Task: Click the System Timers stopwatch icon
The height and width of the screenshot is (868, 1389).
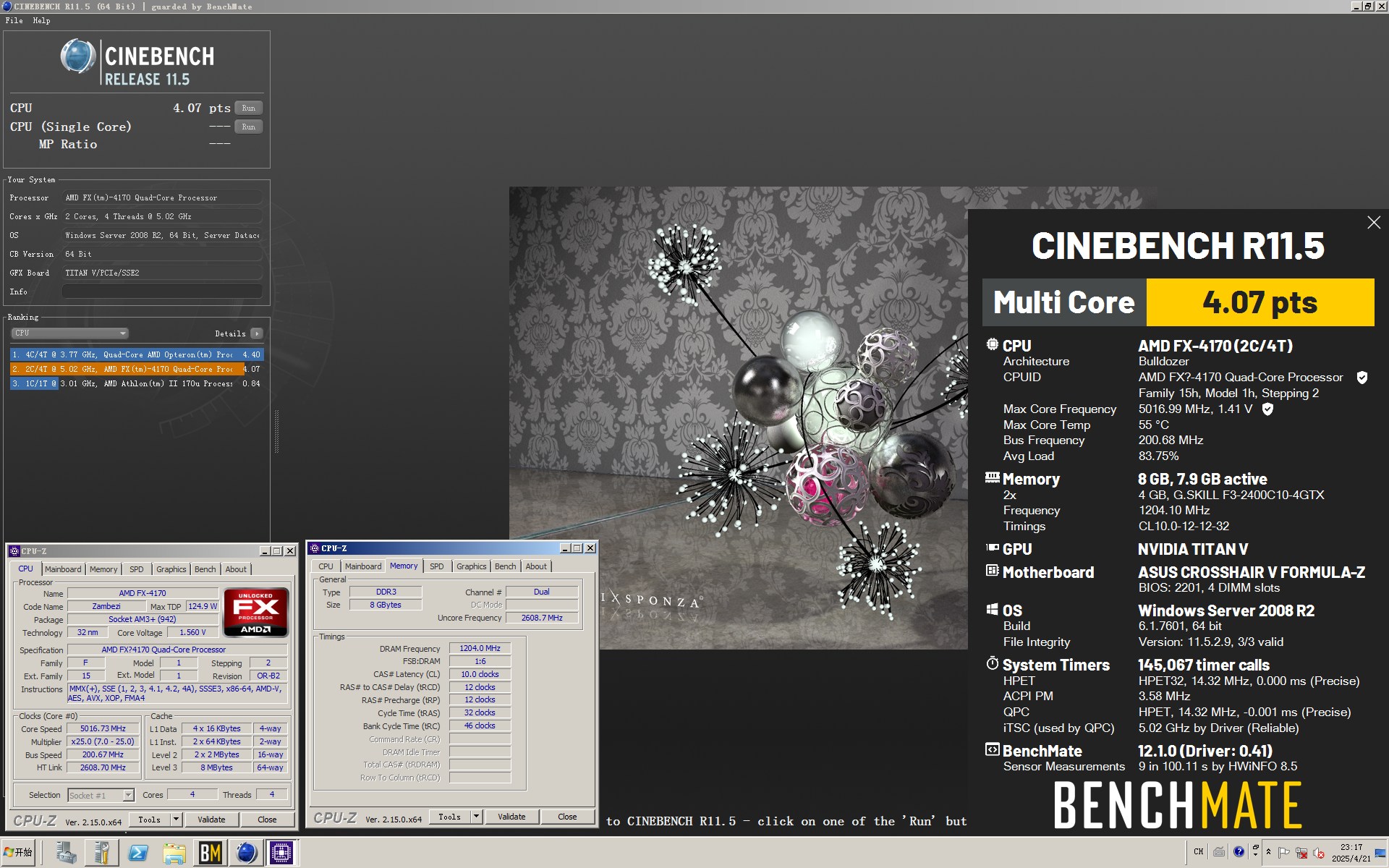Action: click(x=992, y=663)
